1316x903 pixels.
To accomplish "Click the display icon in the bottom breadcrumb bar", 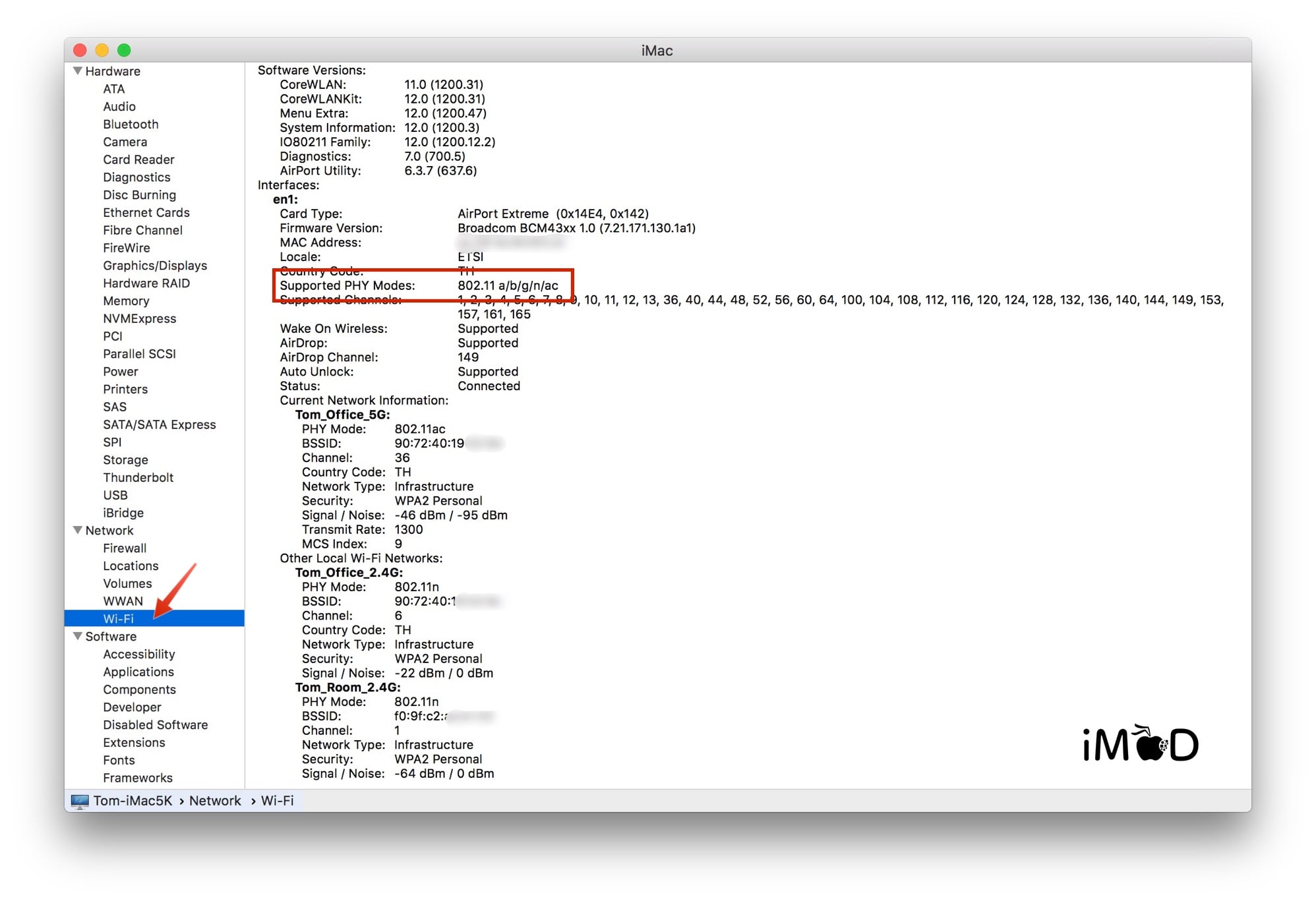I will [x=80, y=800].
